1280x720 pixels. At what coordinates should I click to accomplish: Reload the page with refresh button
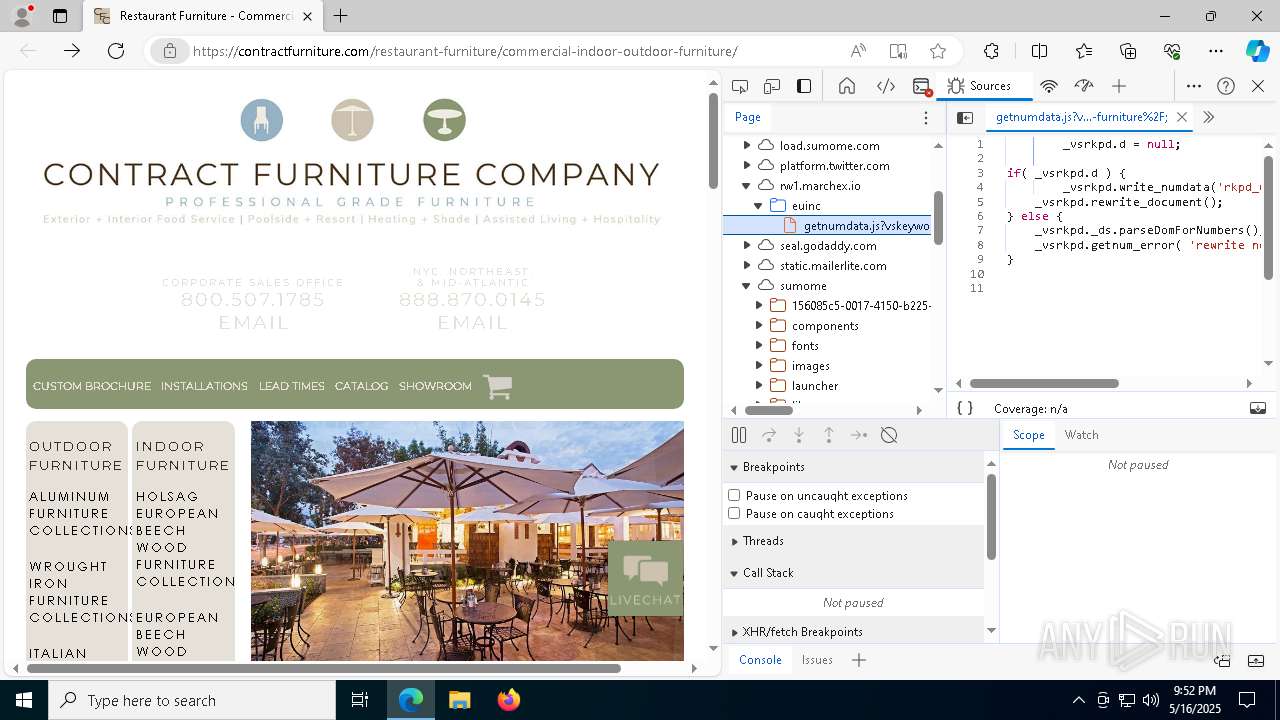[x=116, y=51]
